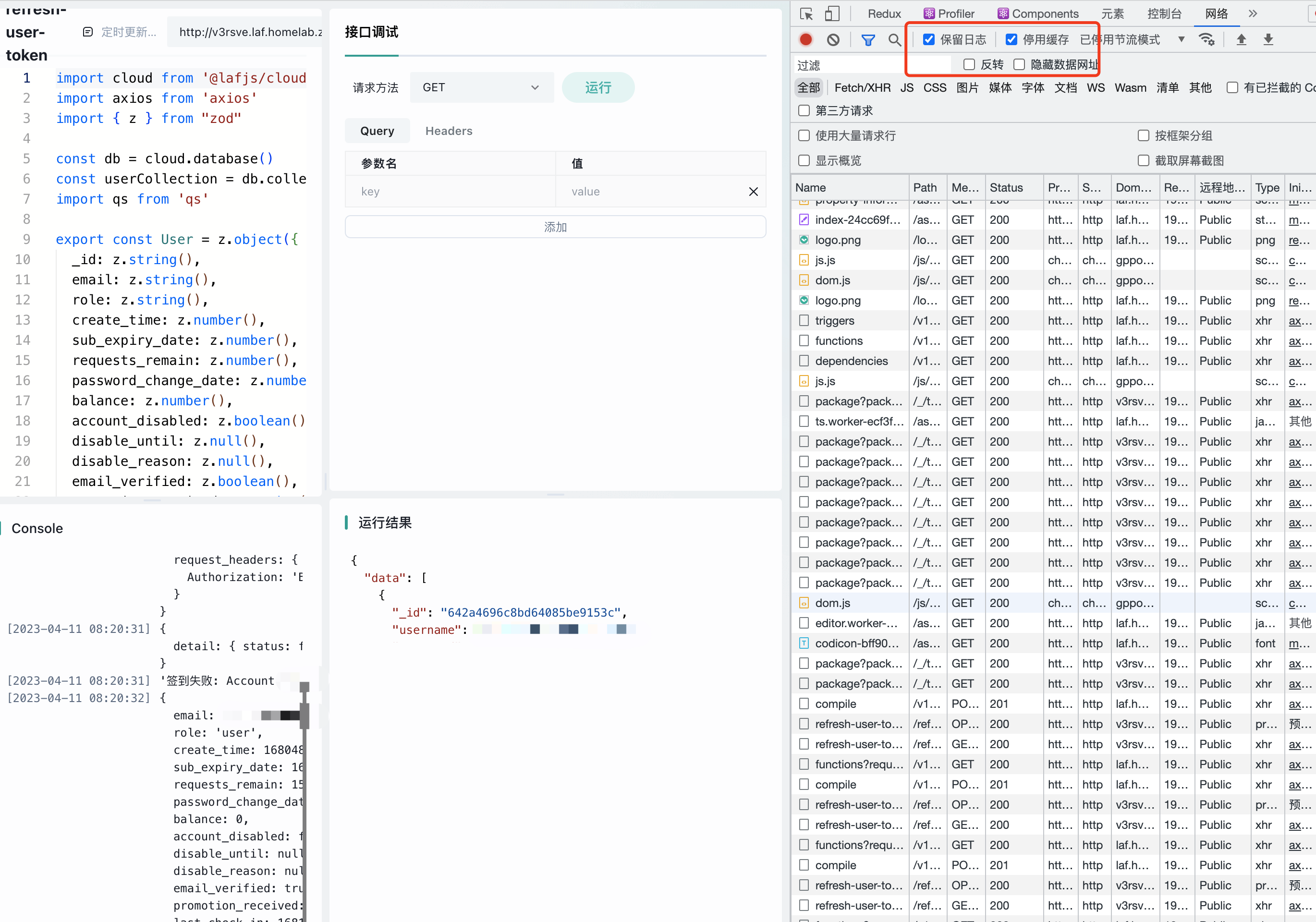Filter requests by Fetch/XHR
This screenshot has height=922, width=1316.
tap(862, 88)
